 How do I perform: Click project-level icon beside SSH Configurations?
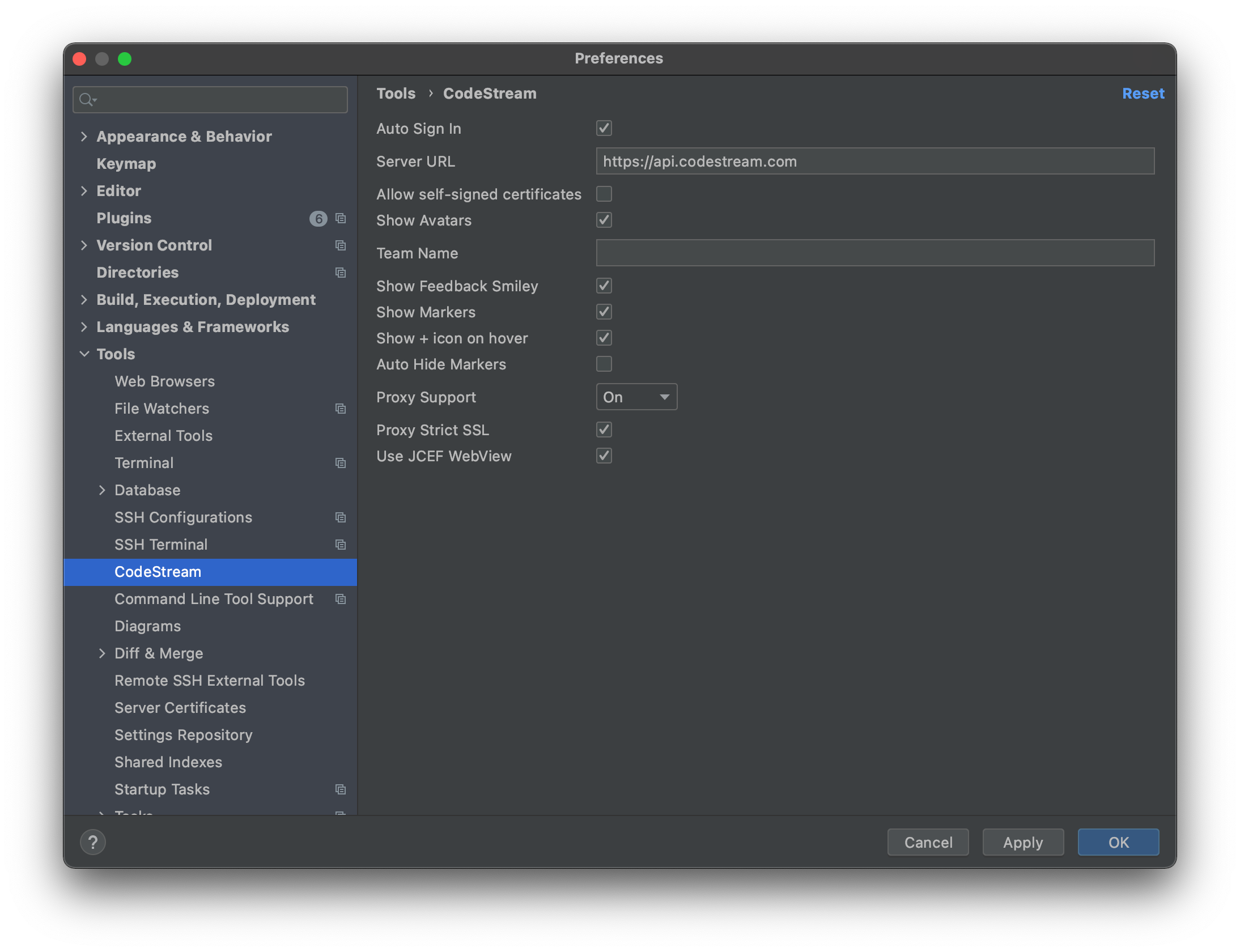[341, 517]
